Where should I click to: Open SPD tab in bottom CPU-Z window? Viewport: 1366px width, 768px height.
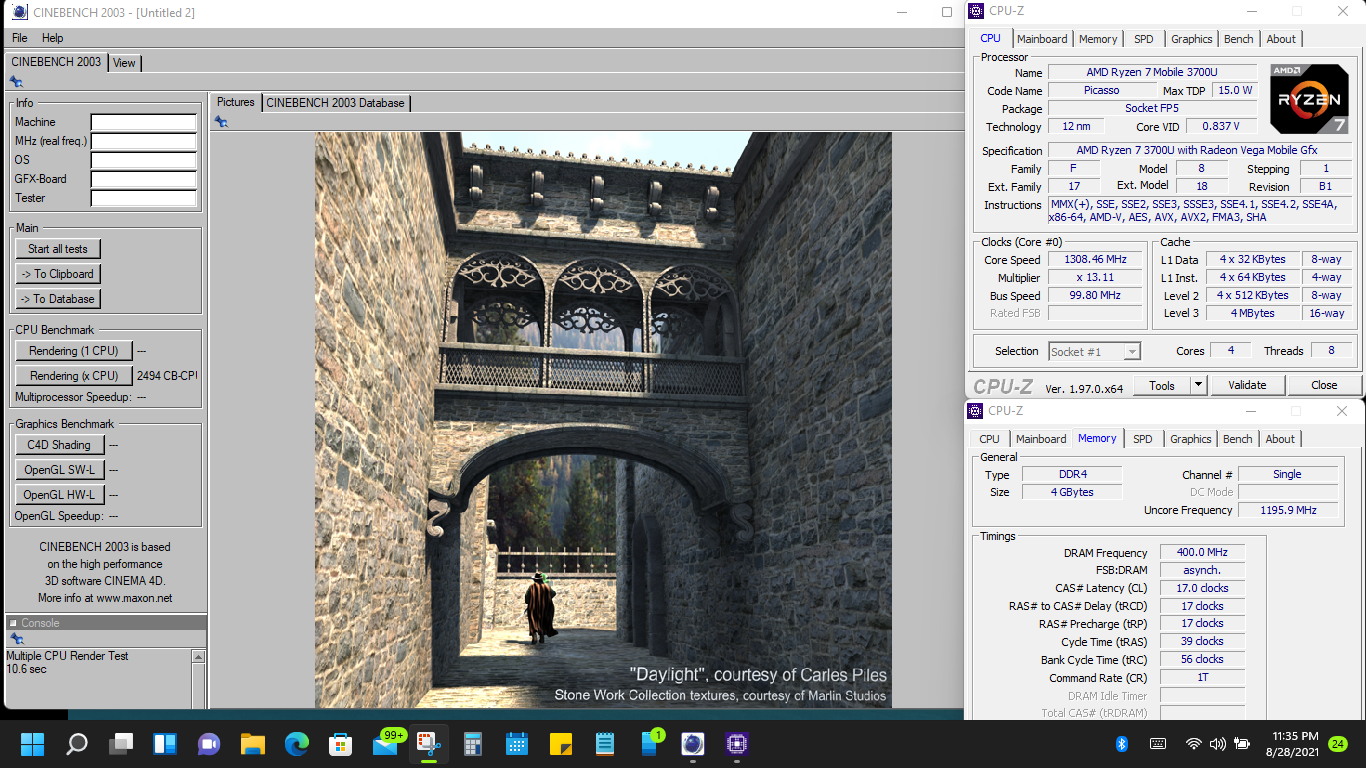pyautogui.click(x=1143, y=439)
